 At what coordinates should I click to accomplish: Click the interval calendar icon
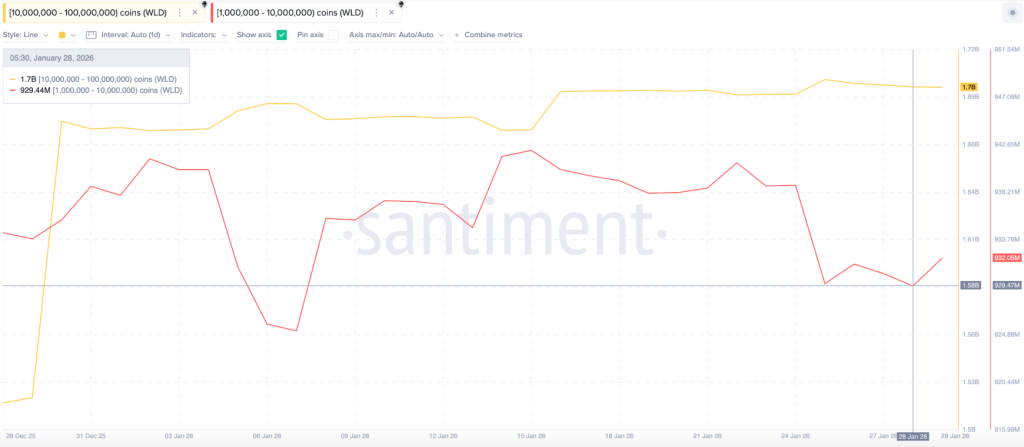91,34
